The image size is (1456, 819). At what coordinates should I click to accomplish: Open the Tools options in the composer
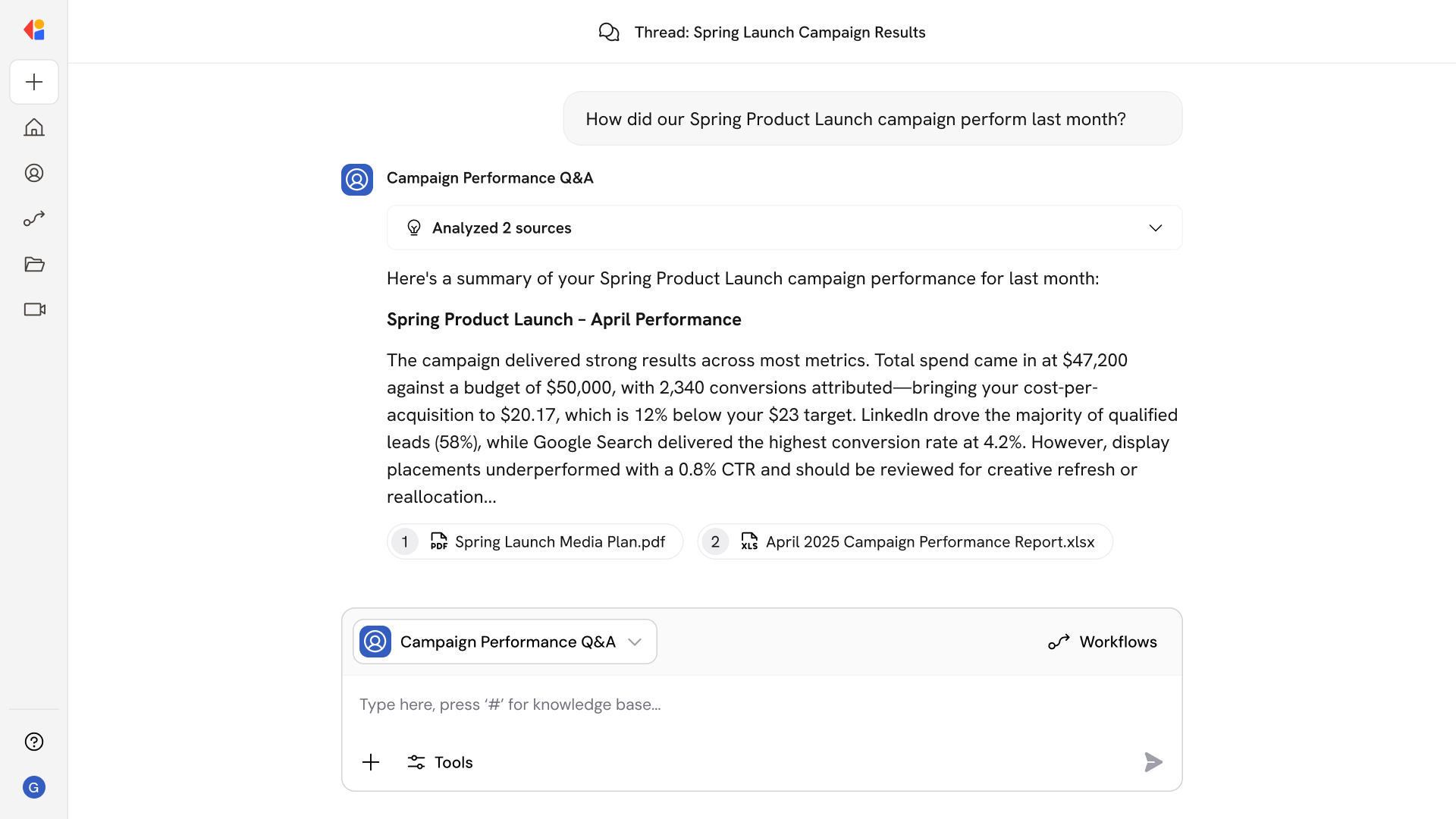440,762
